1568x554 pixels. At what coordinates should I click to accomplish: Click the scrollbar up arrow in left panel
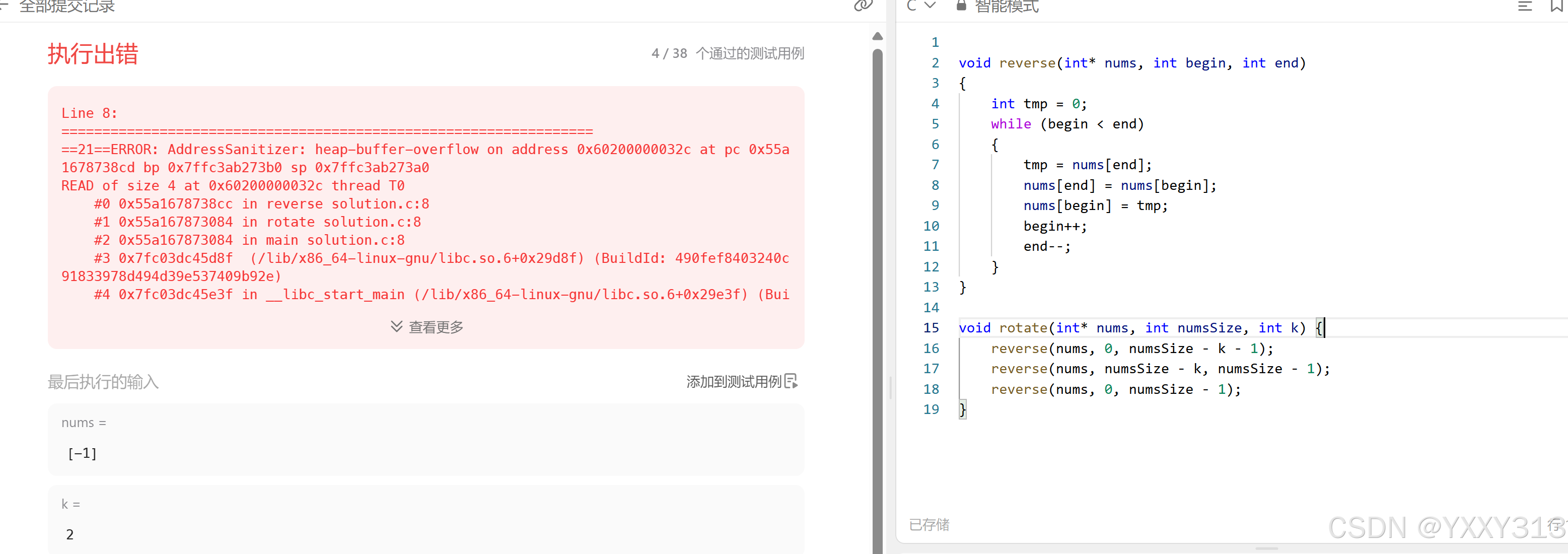tap(877, 37)
